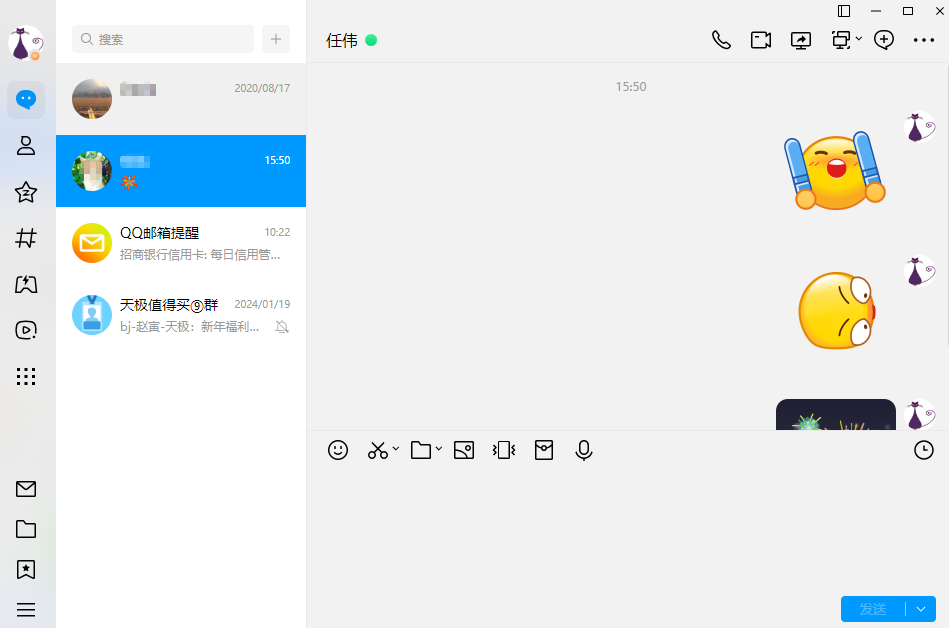Open the screen share icon
Image resolution: width=949 pixels, height=628 pixels.
point(801,40)
